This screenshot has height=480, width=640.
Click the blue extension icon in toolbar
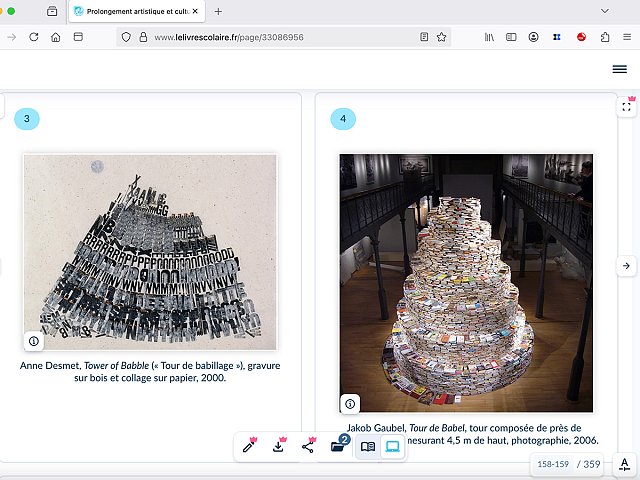point(557,37)
